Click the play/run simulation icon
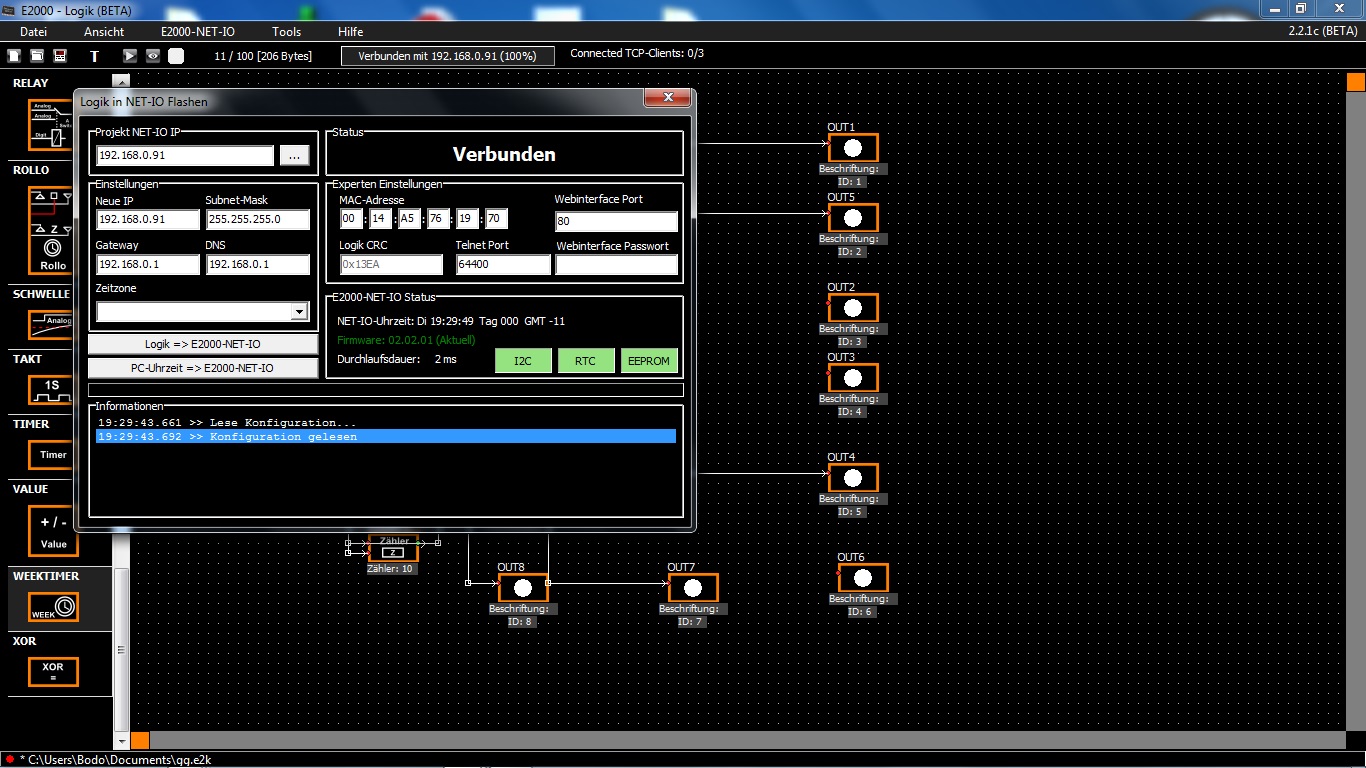This screenshot has height=768, width=1366. coord(130,56)
